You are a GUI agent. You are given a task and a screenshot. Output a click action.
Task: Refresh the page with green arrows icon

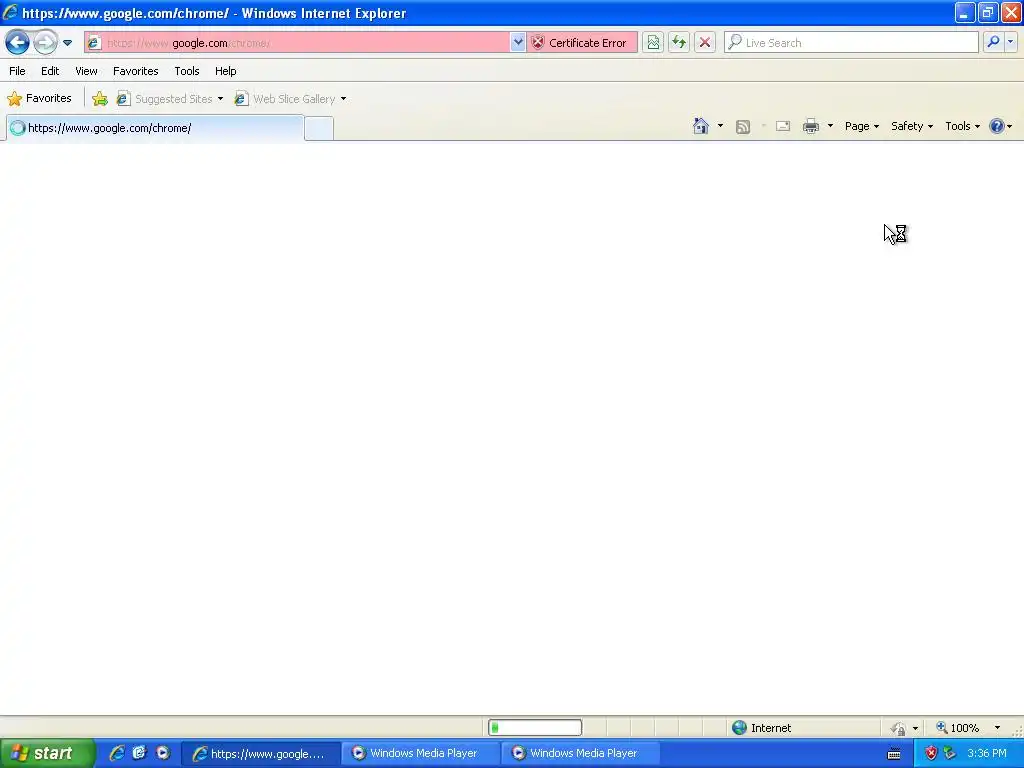[x=679, y=43]
